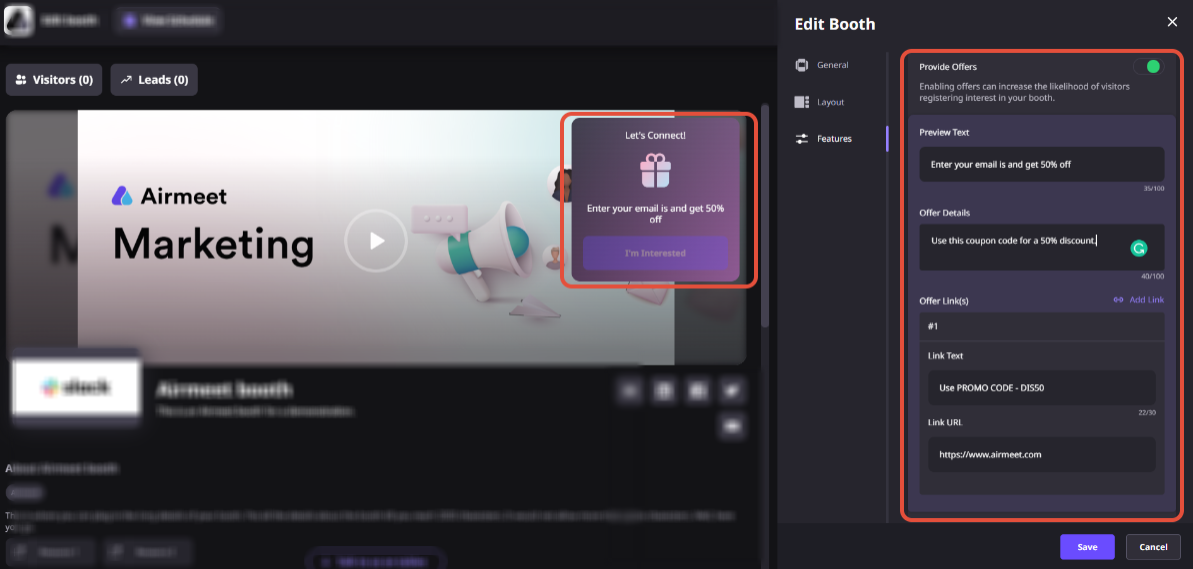Open the Leads (0) list
Image resolution: width=1193 pixels, height=569 pixels.
click(154, 80)
